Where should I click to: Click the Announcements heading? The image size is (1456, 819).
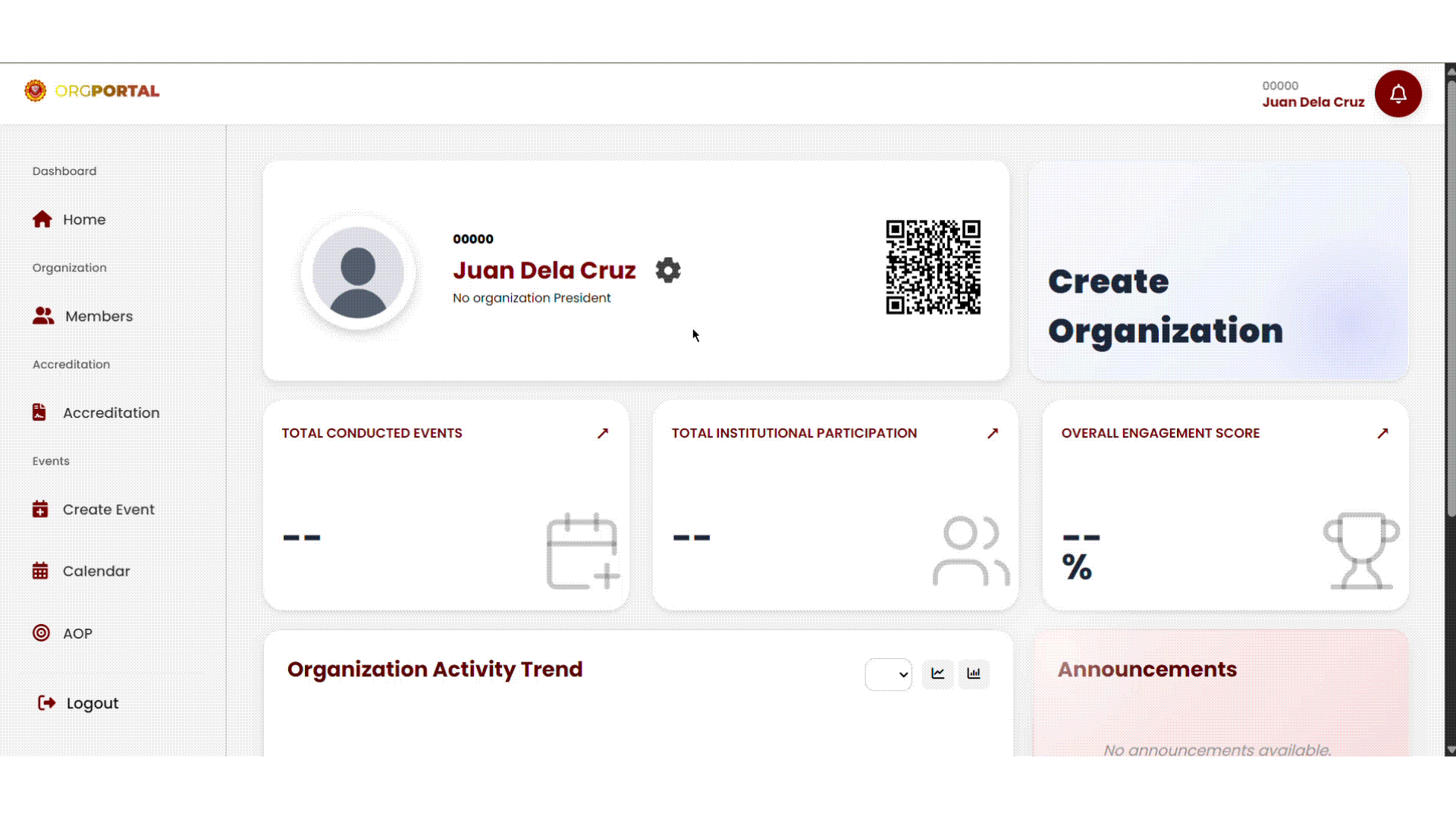pyautogui.click(x=1147, y=669)
